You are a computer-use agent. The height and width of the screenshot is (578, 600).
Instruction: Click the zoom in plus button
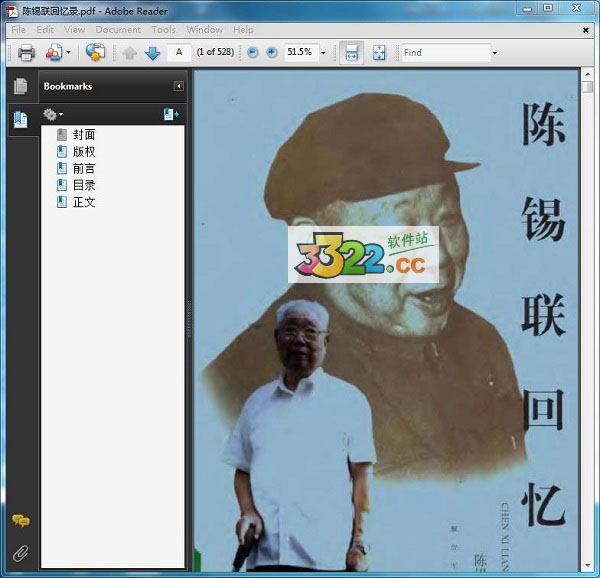point(271,52)
